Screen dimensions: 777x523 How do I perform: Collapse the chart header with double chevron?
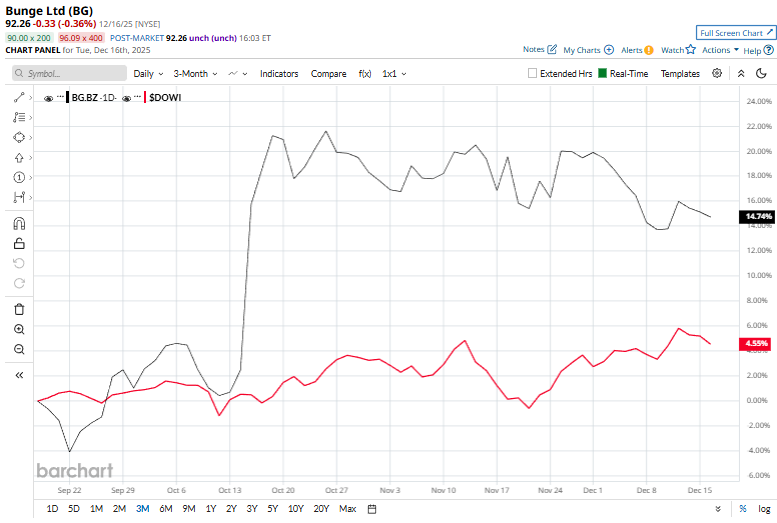pos(741,73)
